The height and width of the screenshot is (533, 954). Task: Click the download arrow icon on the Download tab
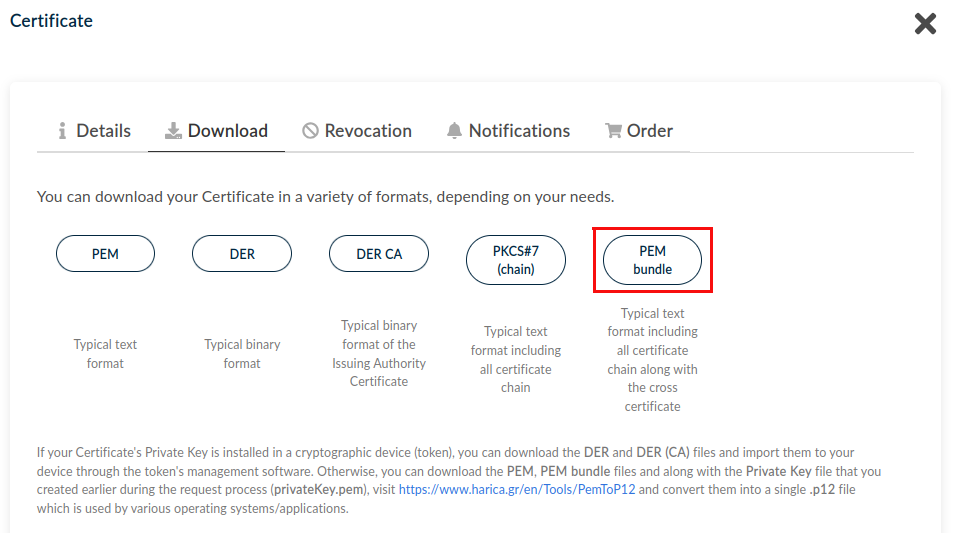click(173, 131)
